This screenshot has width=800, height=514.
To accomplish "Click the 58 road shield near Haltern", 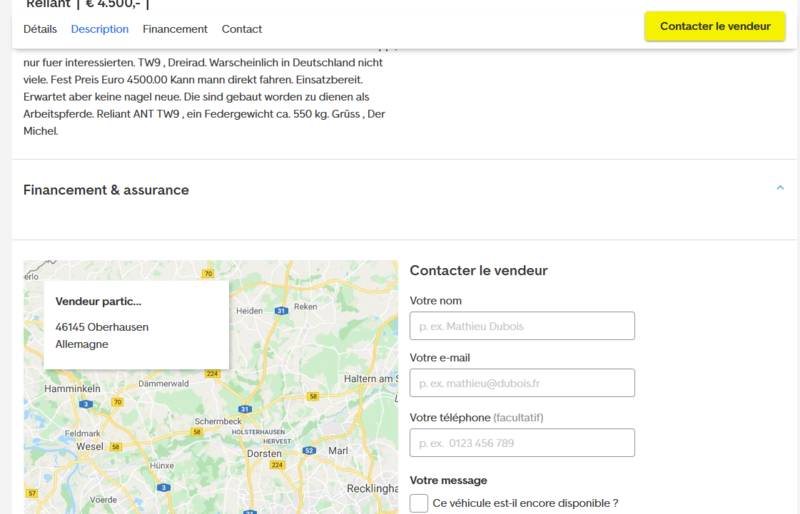I will pos(313,396).
